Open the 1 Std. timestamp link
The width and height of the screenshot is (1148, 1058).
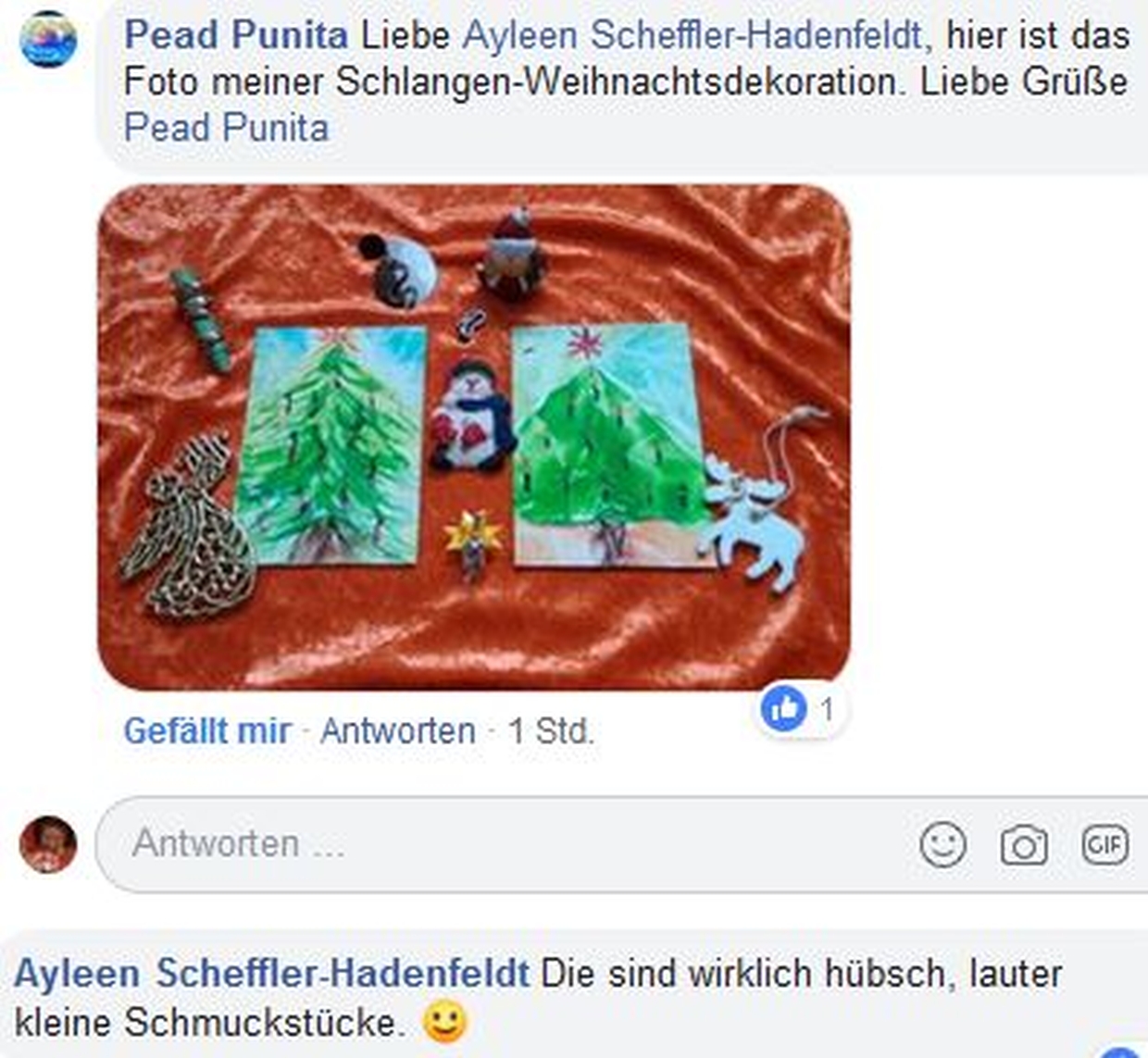551,731
